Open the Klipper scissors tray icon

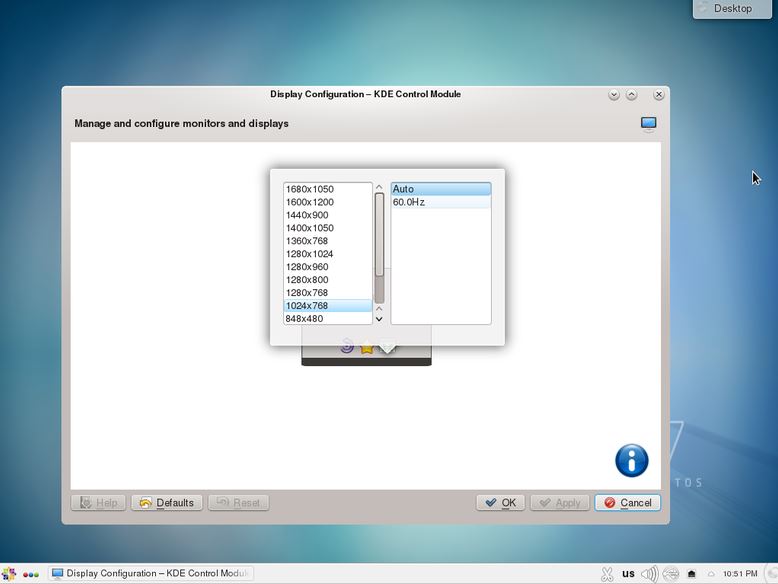(x=606, y=574)
